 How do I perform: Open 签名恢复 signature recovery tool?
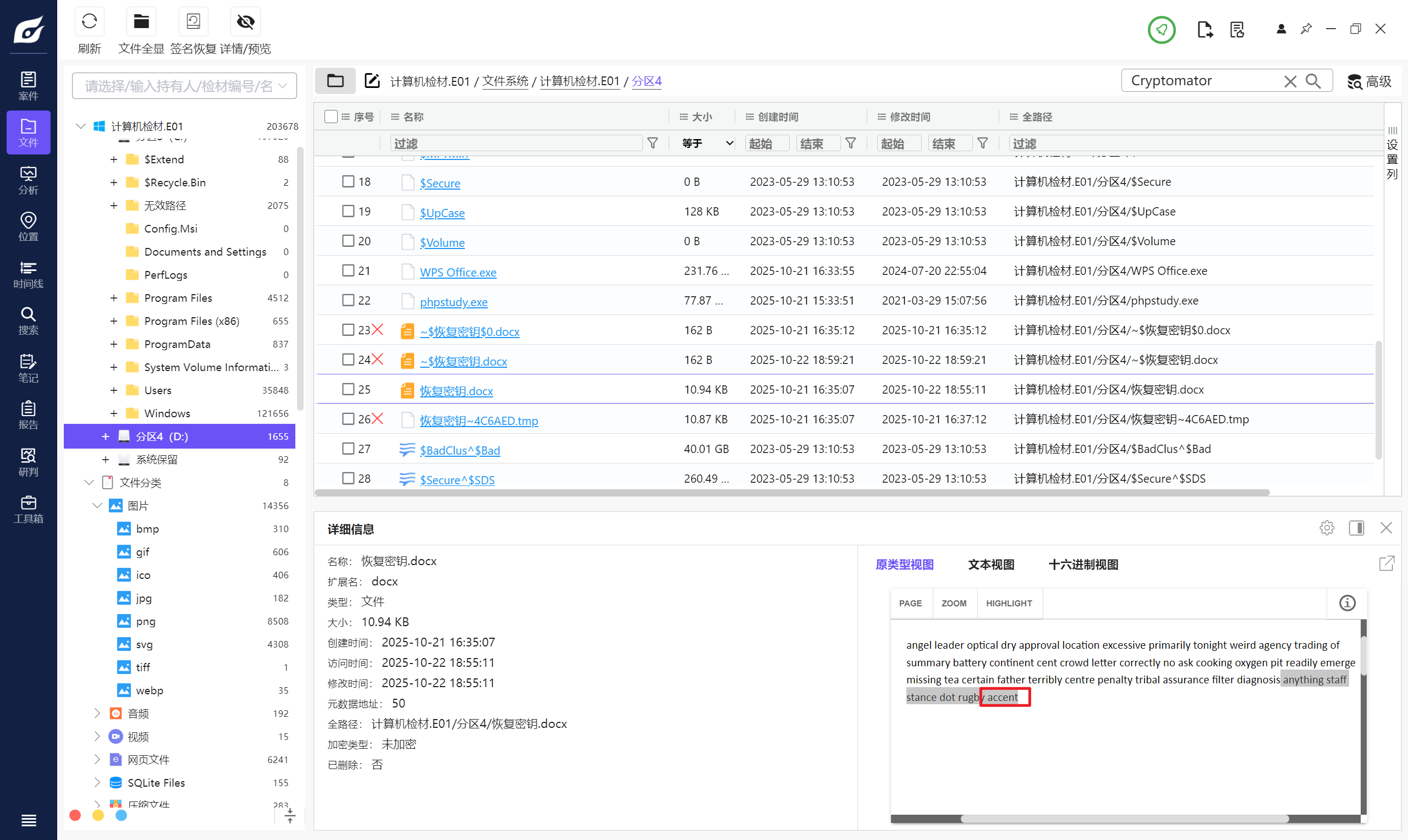point(193,22)
